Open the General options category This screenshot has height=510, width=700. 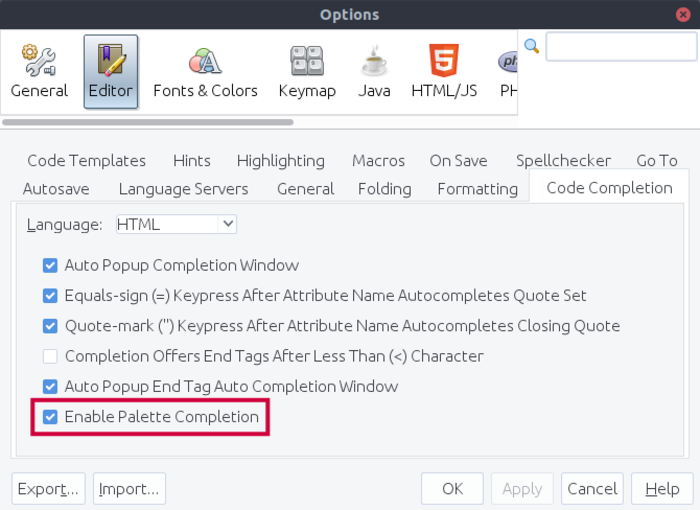click(x=39, y=71)
